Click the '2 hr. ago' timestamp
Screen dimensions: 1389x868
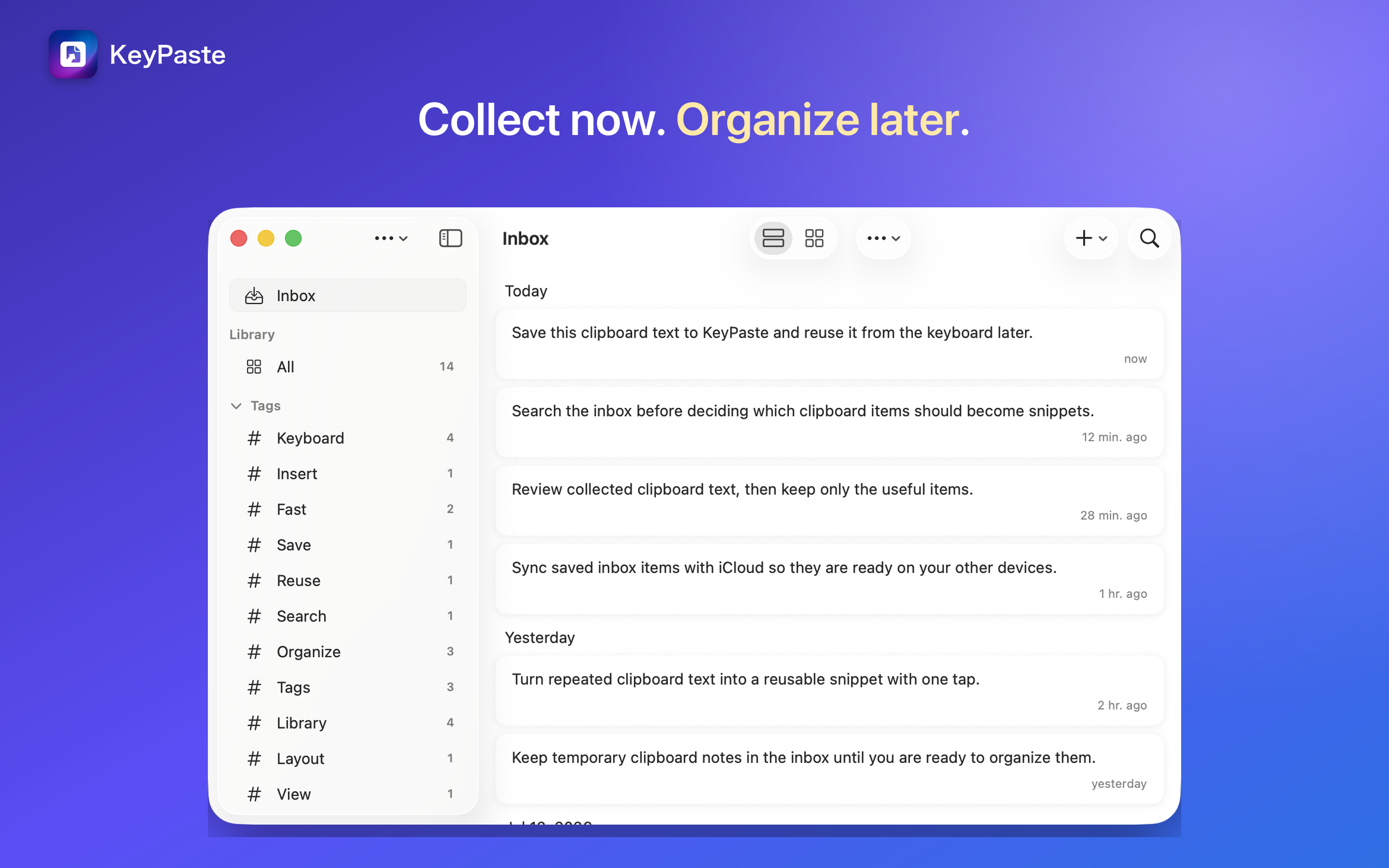pyautogui.click(x=1122, y=705)
